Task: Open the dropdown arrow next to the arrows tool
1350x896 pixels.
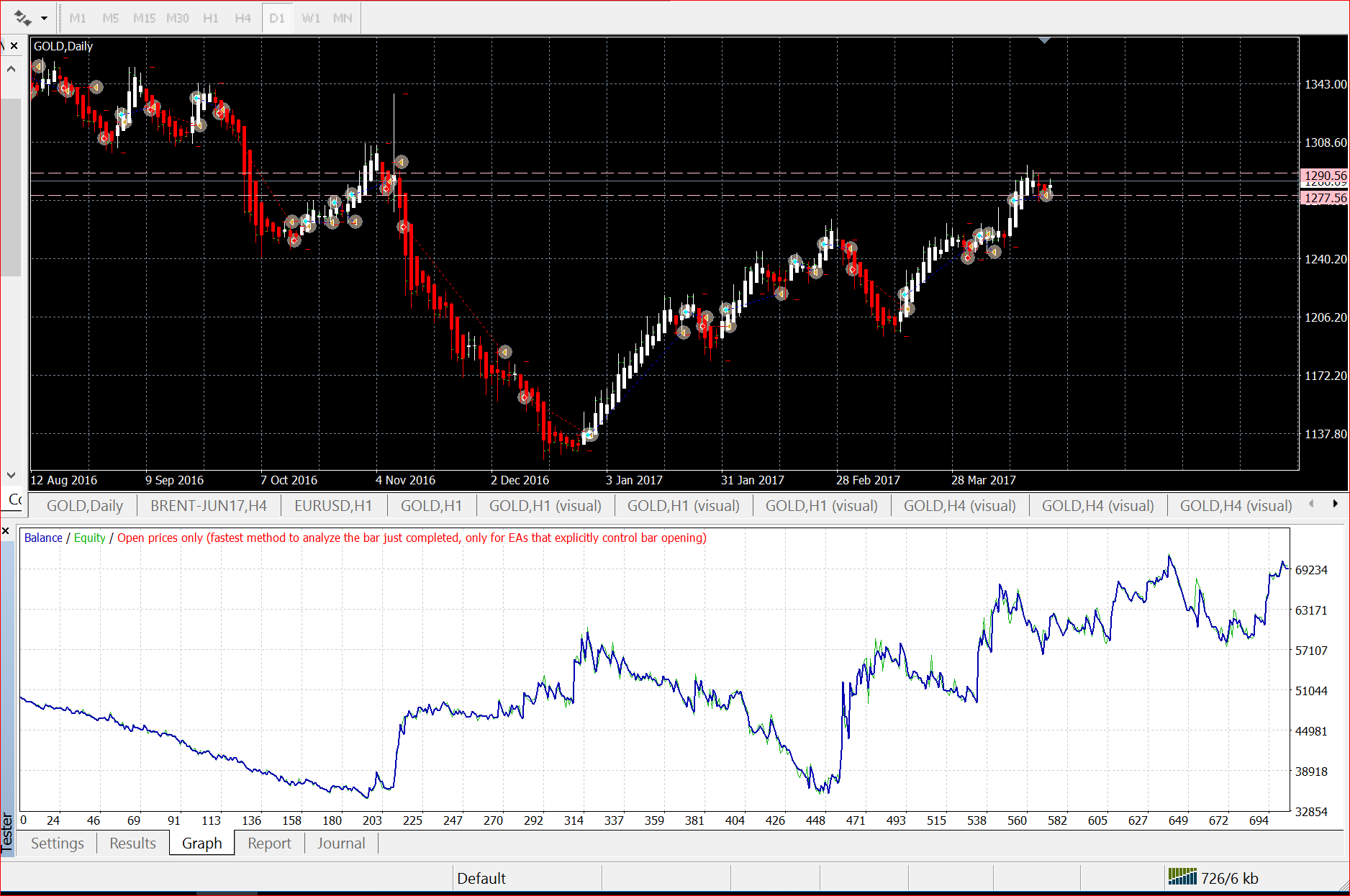Action: tap(45, 18)
